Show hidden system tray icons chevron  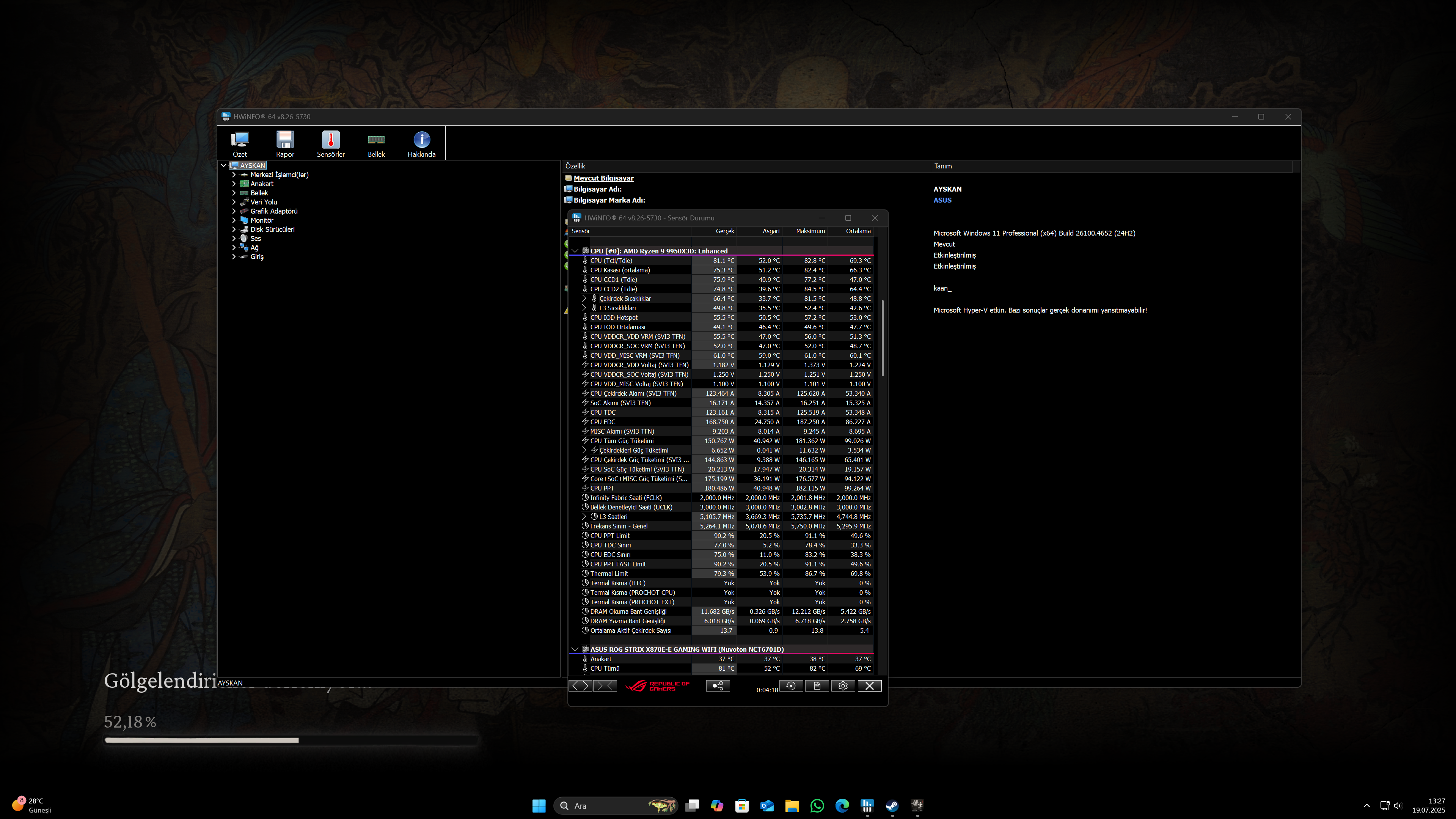pos(1367,805)
